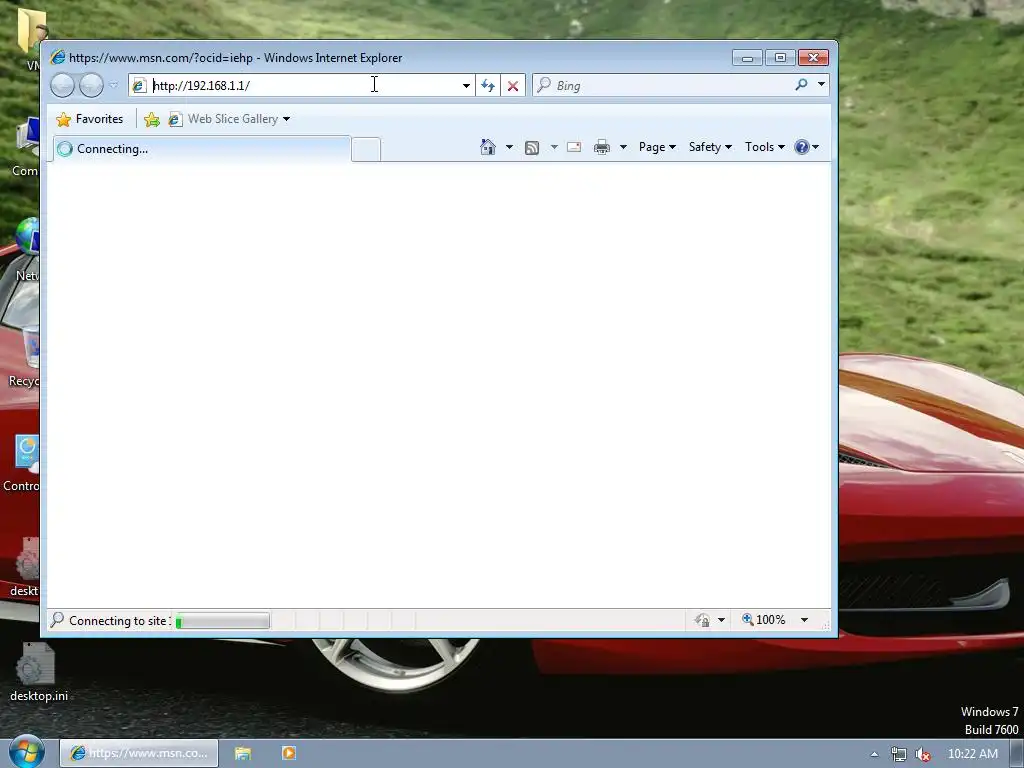The height and width of the screenshot is (768, 1024).
Task: Click the status bar search magnifier icon
Action: click(57, 619)
